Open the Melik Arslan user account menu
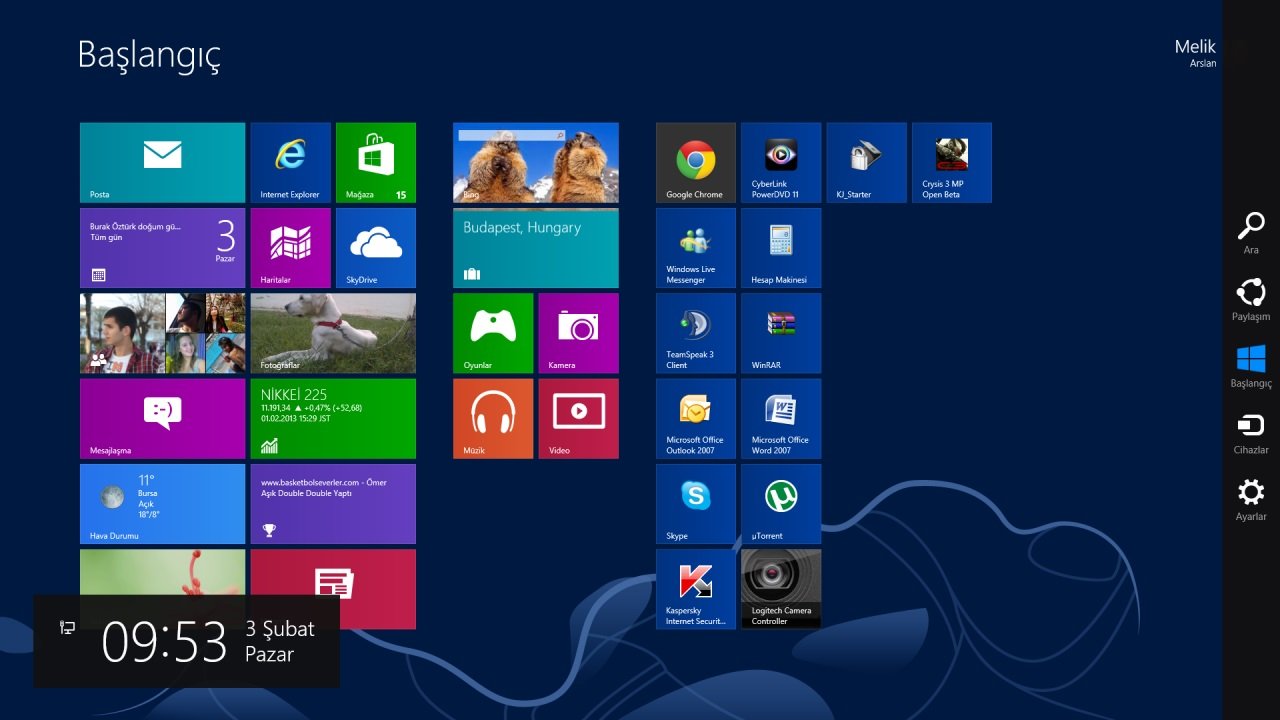Viewport: 1280px width, 720px height. click(1196, 54)
